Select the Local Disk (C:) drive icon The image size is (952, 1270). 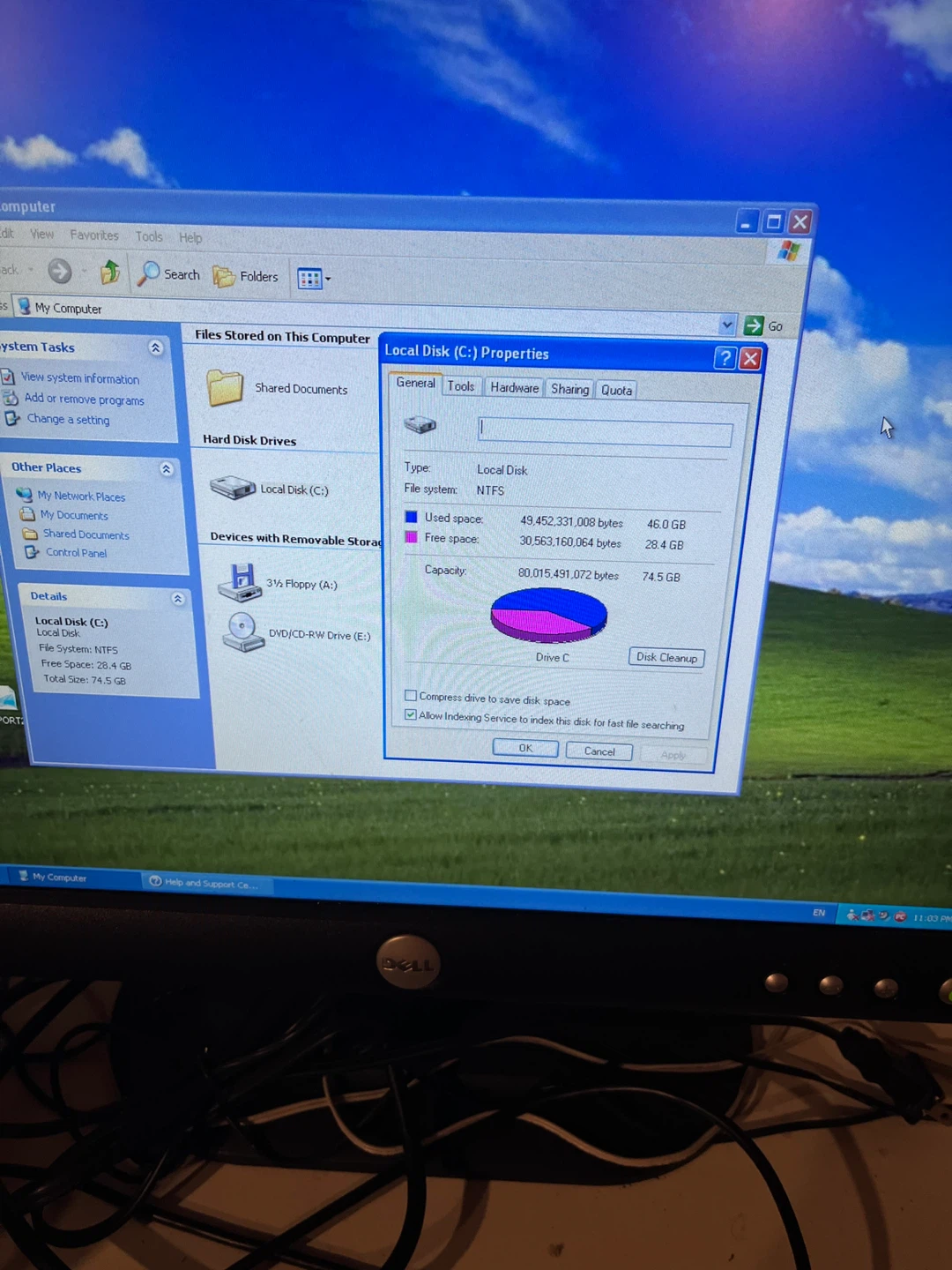(233, 487)
